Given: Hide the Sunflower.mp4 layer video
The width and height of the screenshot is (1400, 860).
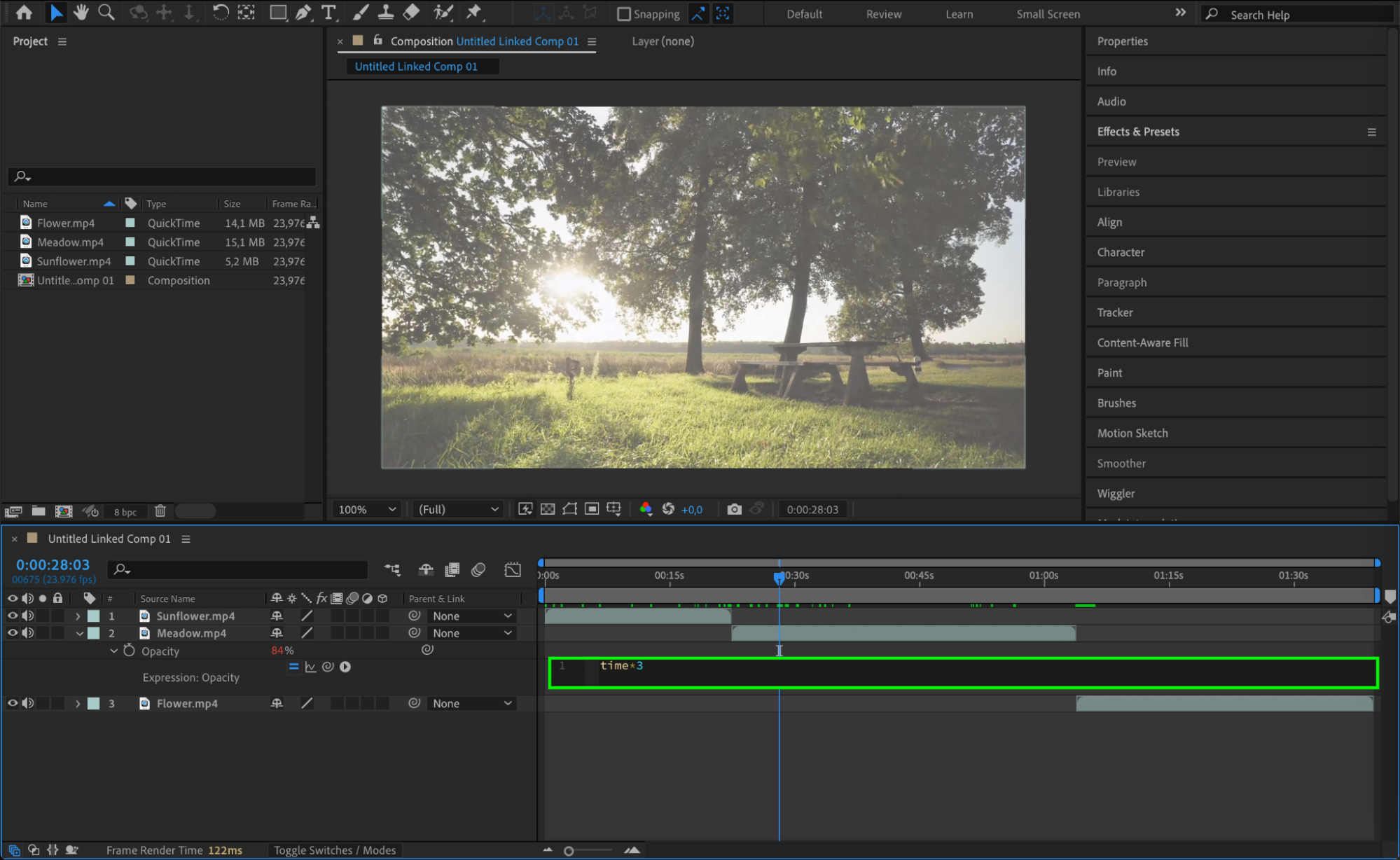Looking at the screenshot, I should tap(13, 616).
